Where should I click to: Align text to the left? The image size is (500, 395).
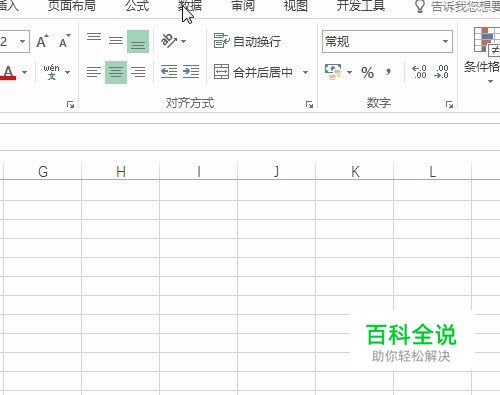[94, 72]
